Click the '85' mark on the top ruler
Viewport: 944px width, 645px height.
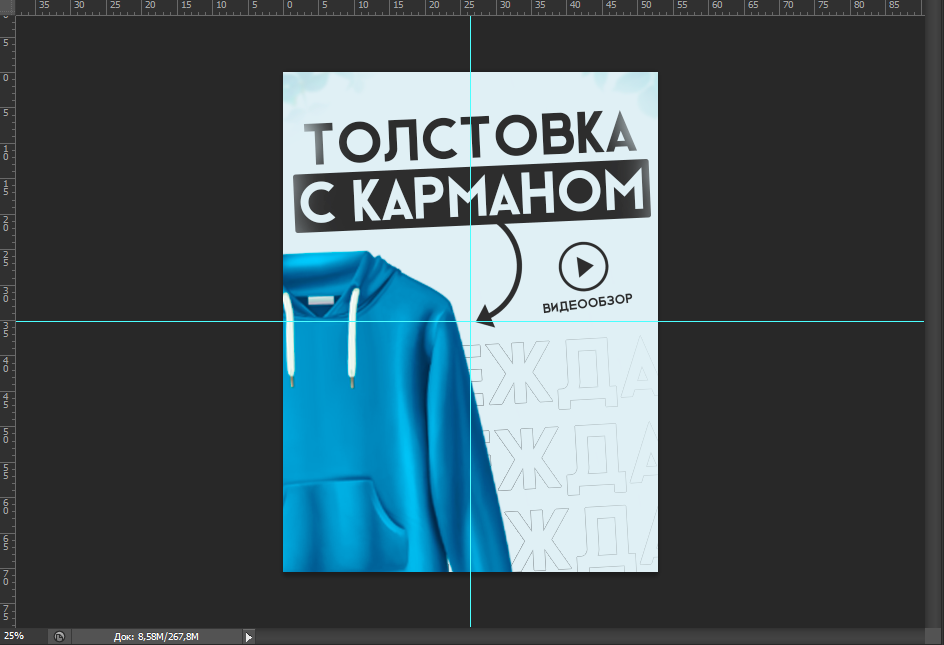[894, 5]
